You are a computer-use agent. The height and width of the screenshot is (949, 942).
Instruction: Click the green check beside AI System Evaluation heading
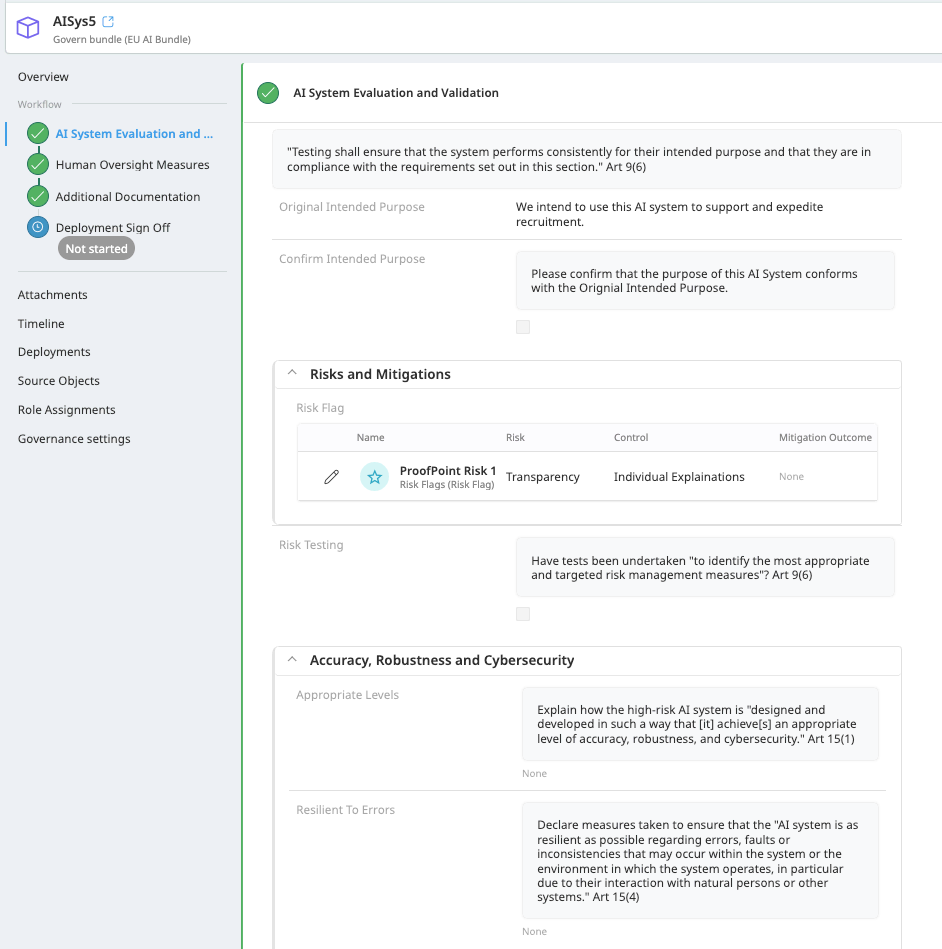[x=267, y=92]
